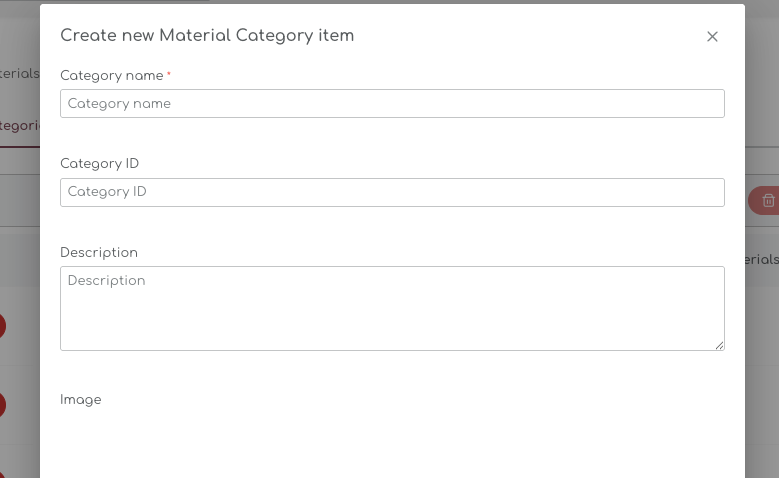The height and width of the screenshot is (478, 779).
Task: Switch to the partially hidden Categories tab
Action: coord(20,126)
